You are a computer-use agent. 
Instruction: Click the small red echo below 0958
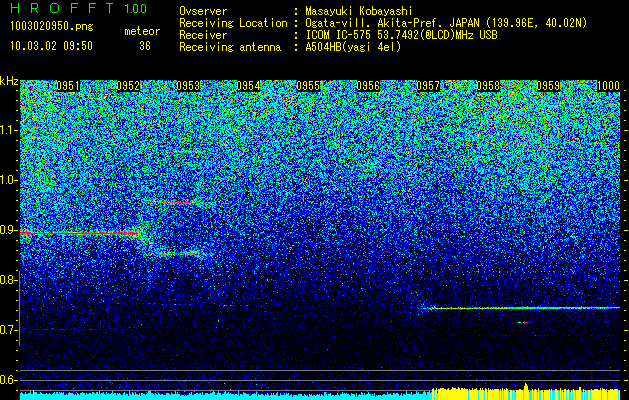tap(524, 322)
